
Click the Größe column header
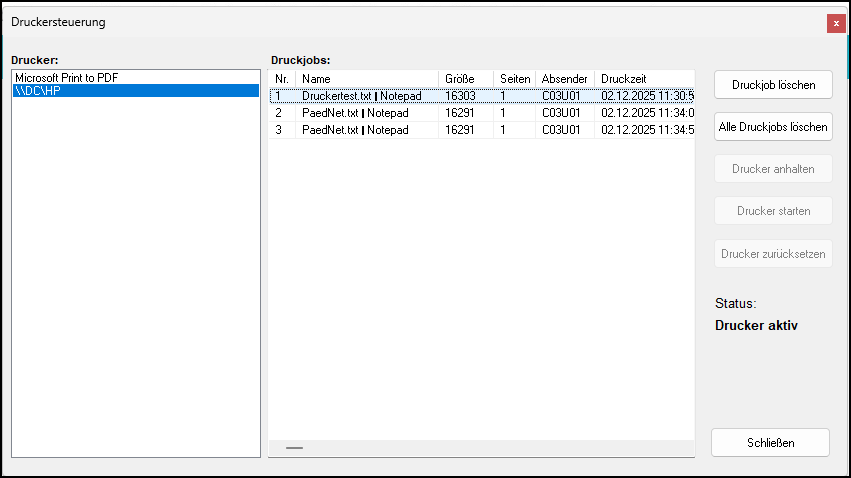pyautogui.click(x=465, y=79)
